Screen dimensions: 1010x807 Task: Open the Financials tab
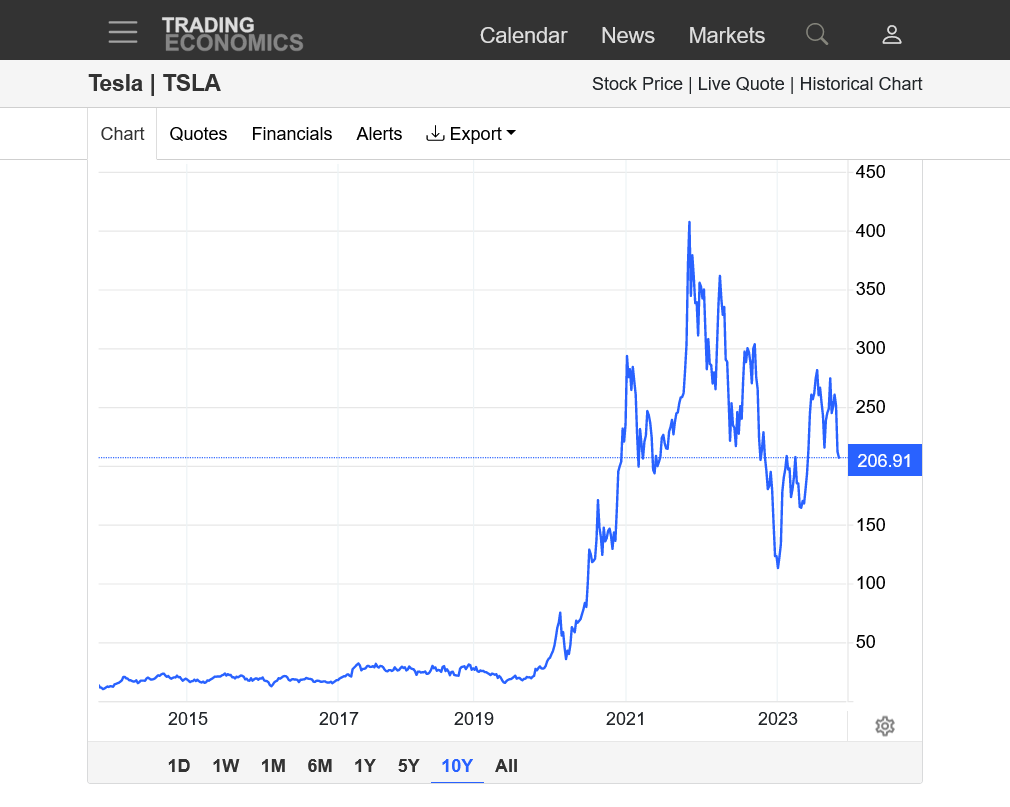tap(291, 134)
